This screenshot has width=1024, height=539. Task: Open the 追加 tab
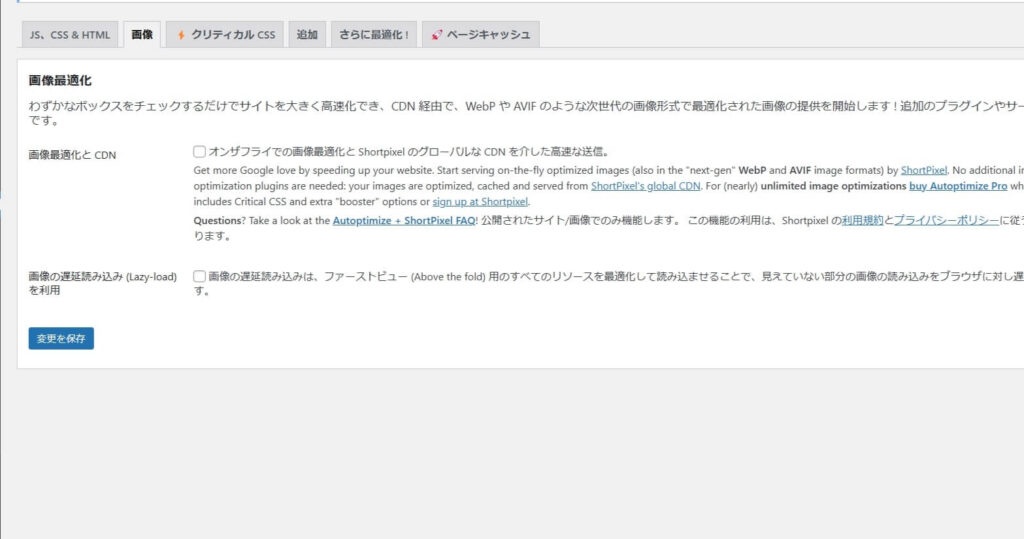coord(306,35)
